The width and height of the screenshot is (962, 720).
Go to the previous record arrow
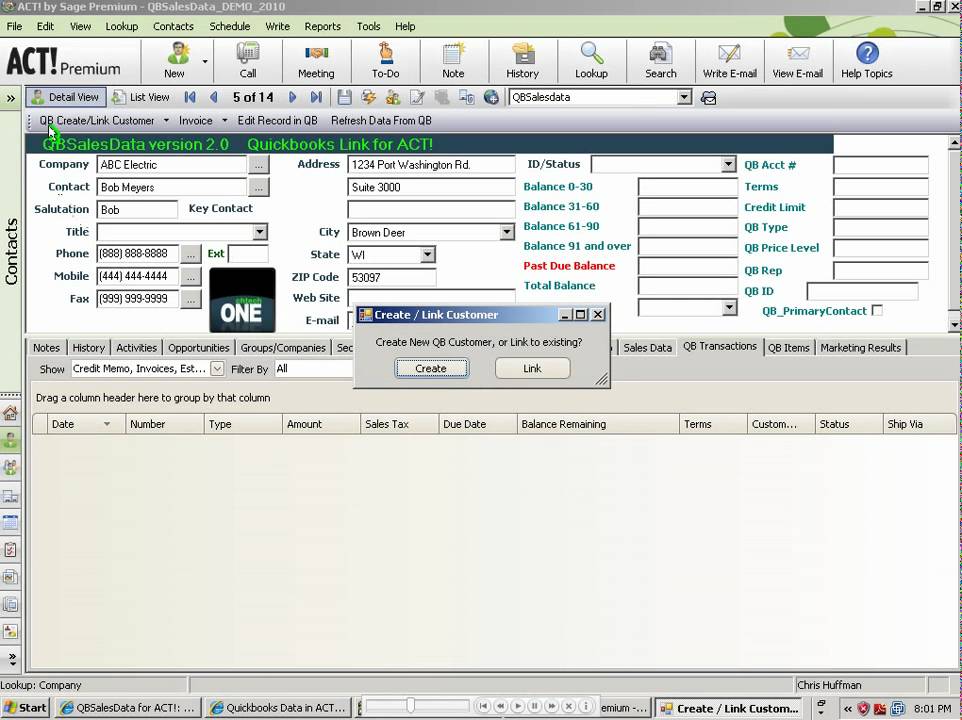[x=214, y=97]
